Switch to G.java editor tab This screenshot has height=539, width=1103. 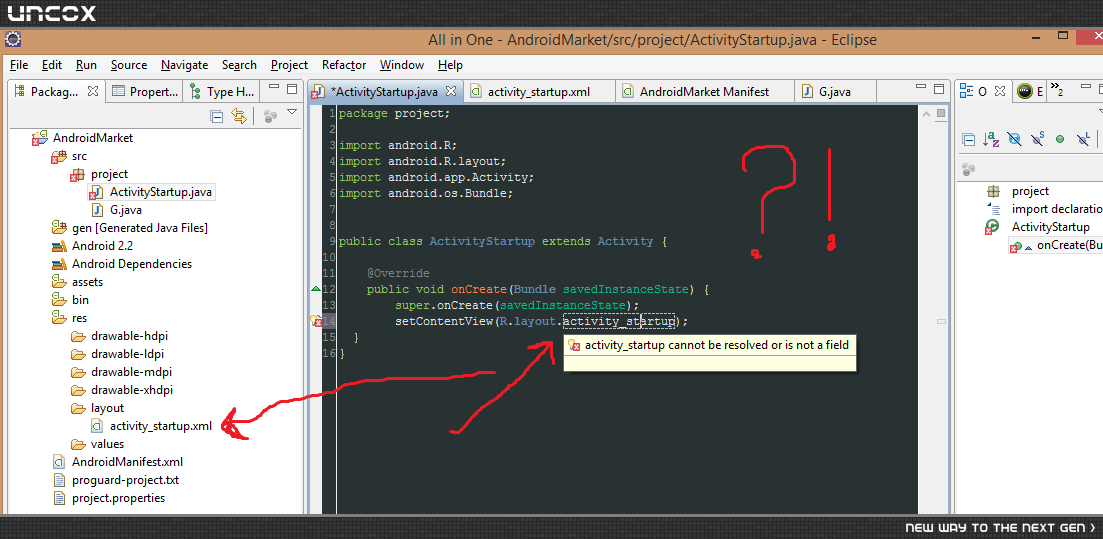tap(835, 91)
